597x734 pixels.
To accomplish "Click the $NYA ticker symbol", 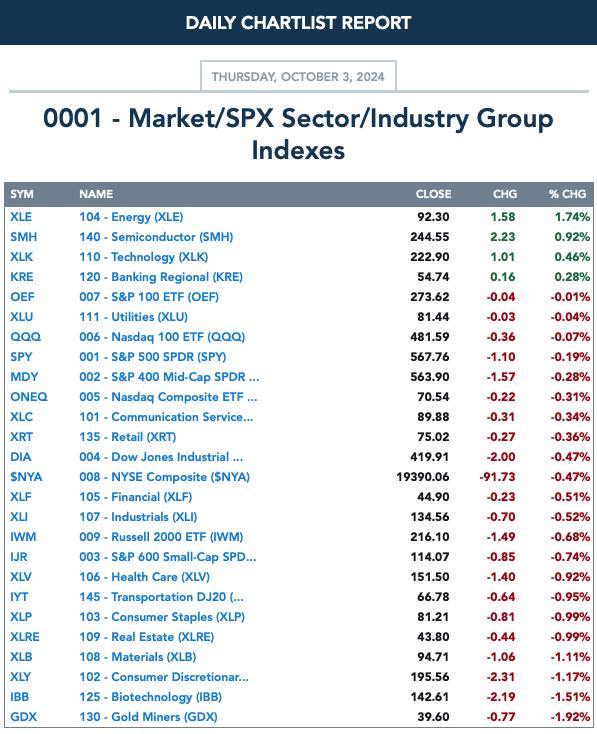I will coord(26,477).
